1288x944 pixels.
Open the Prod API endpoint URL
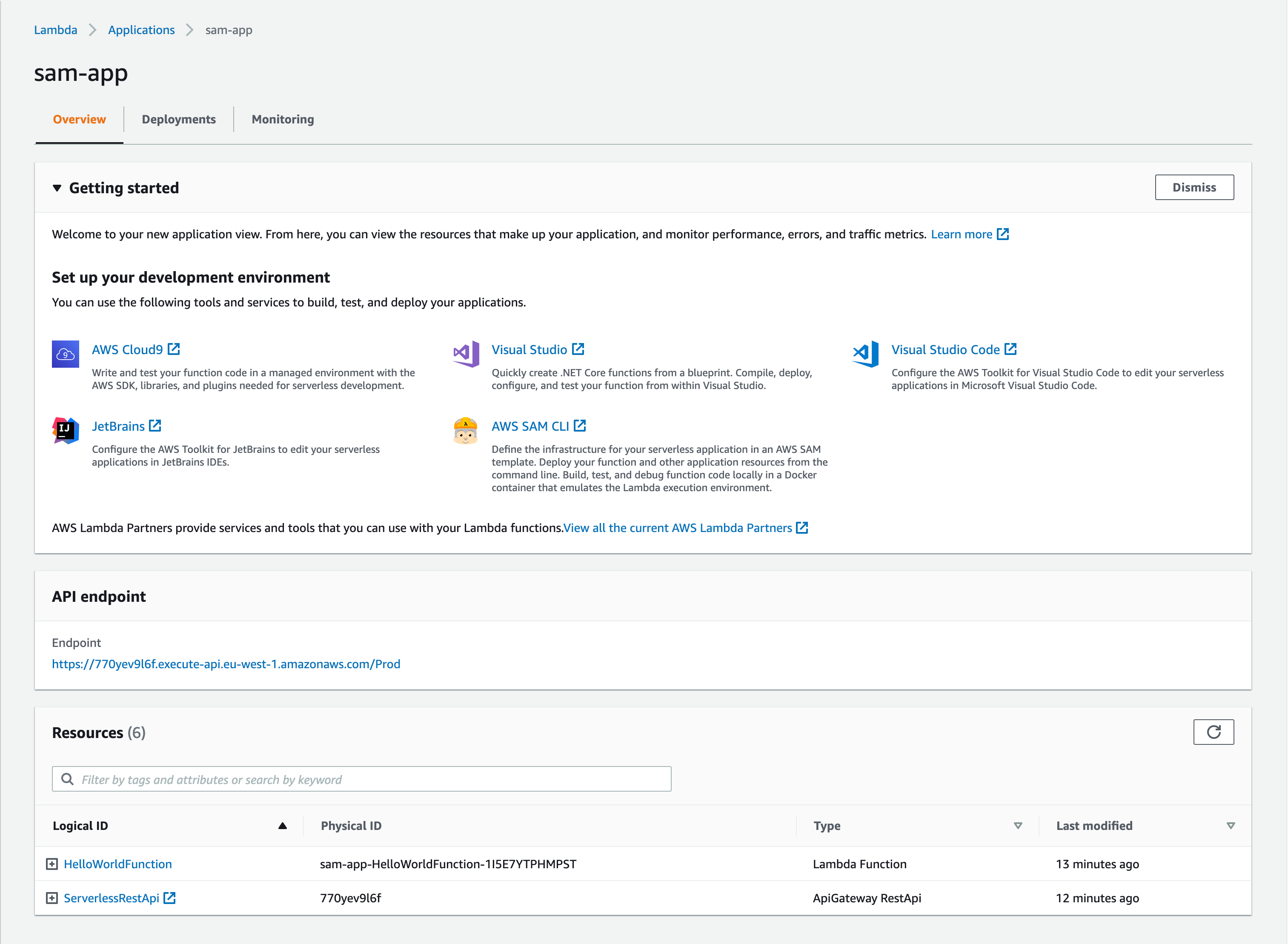click(x=226, y=664)
